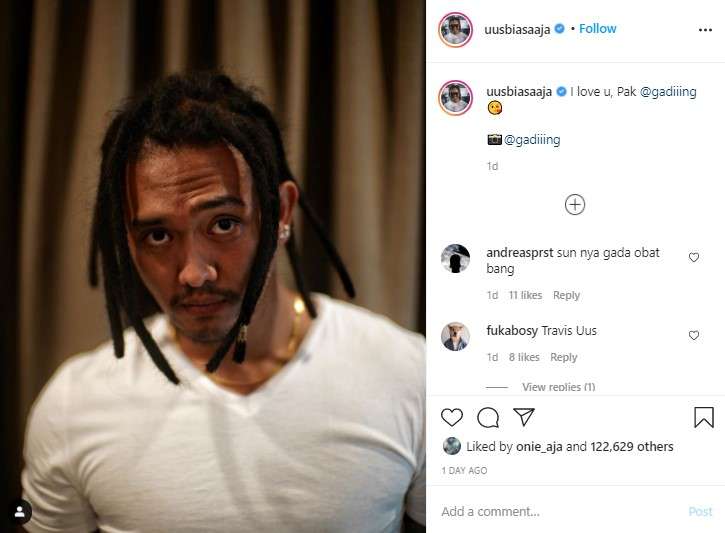Viewport: 725px width, 533px height.
Task: Focus the Add a comment field
Action: tap(559, 511)
